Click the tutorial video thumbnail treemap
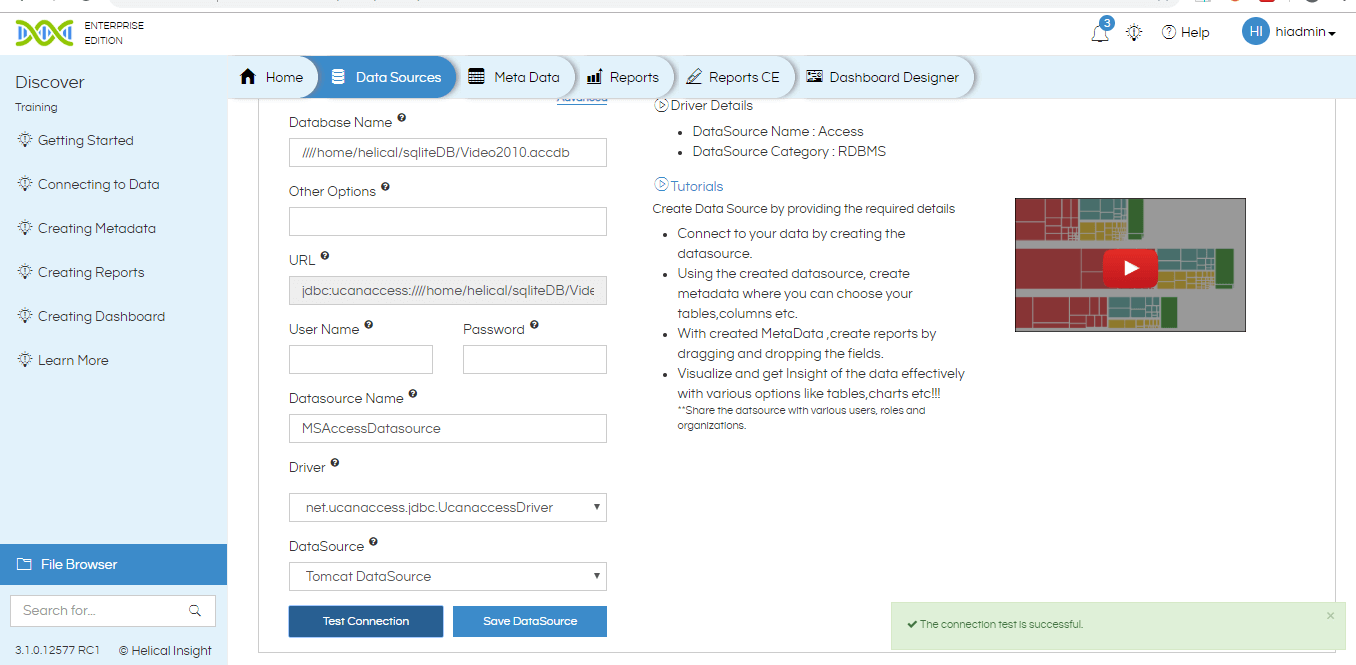Image resolution: width=1356 pixels, height=665 pixels. pos(1130,264)
